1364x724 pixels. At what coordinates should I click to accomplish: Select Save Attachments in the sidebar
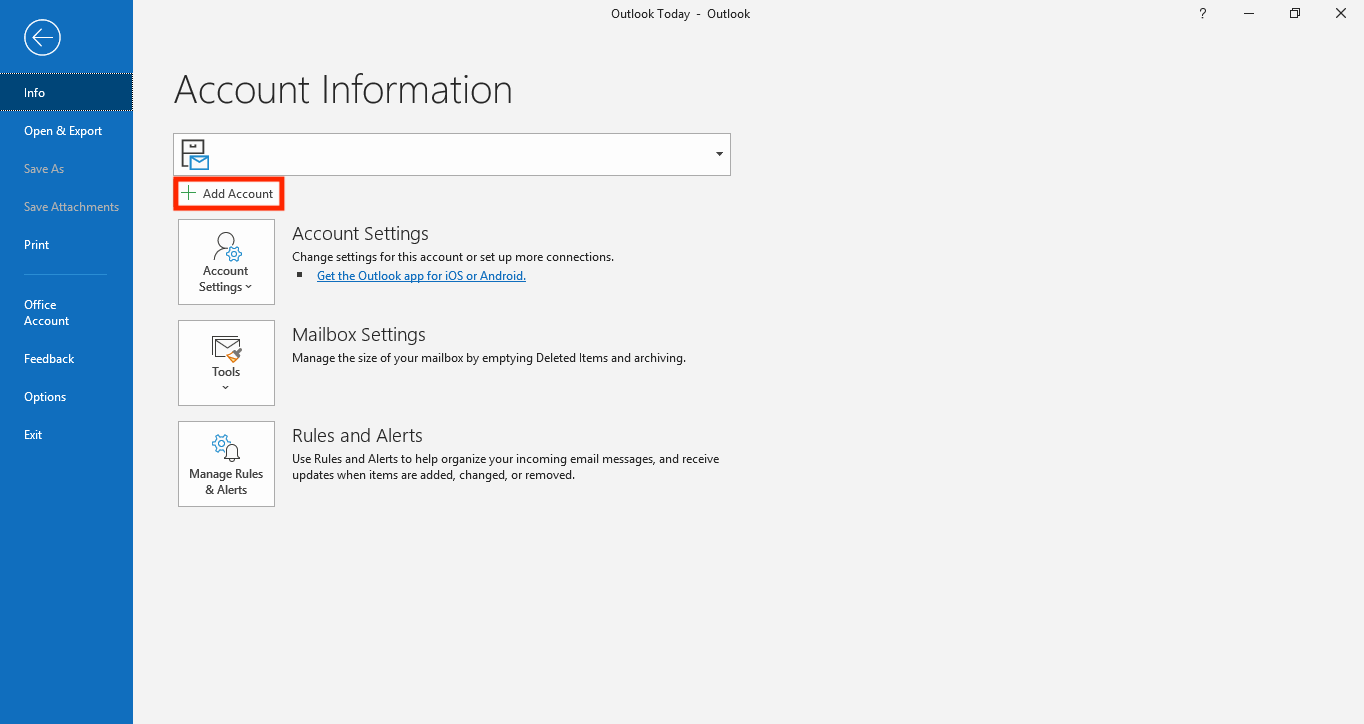pyautogui.click(x=71, y=206)
